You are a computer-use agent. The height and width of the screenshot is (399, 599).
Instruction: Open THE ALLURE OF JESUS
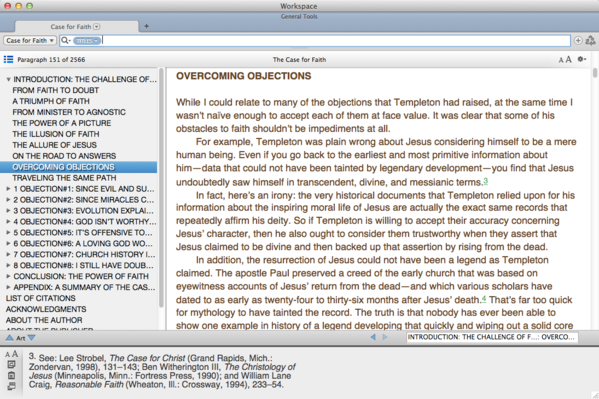tap(54, 145)
